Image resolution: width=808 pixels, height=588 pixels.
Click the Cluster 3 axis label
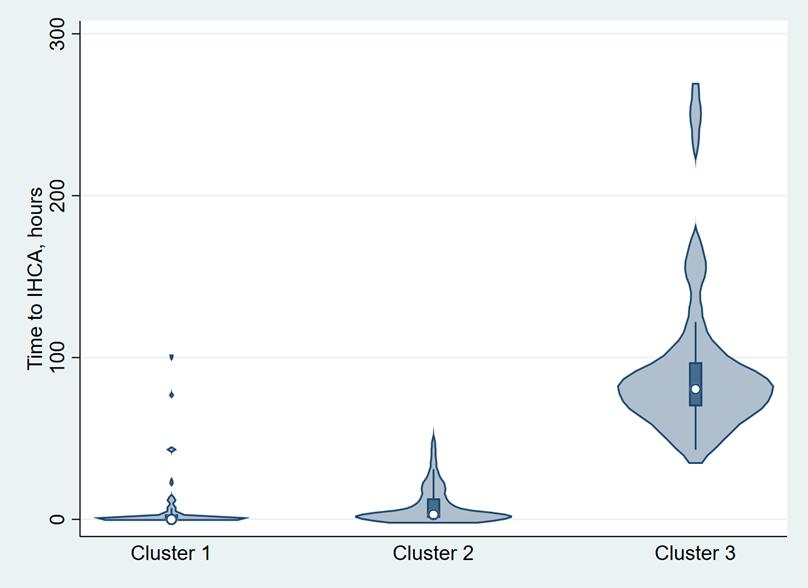click(x=695, y=553)
